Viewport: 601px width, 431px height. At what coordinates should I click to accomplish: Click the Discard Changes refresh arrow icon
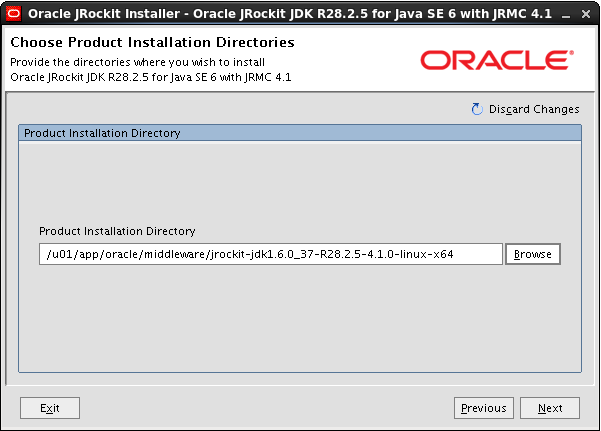(477, 109)
